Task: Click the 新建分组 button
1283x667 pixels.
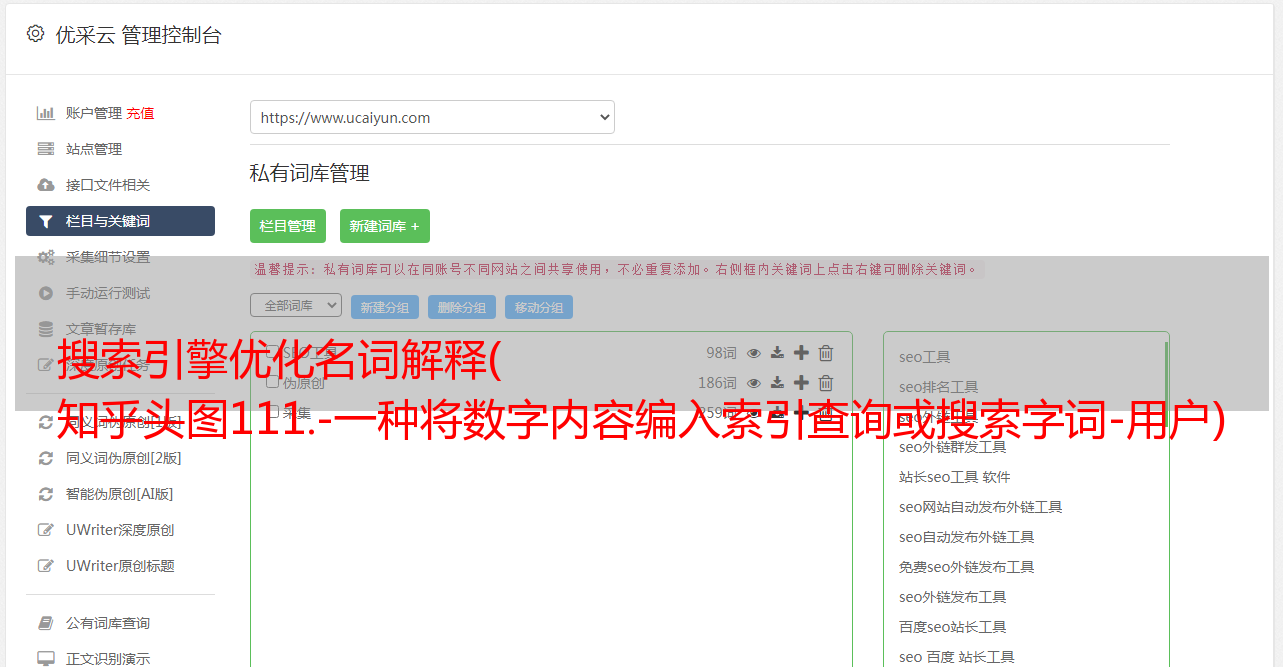Action: [385, 307]
